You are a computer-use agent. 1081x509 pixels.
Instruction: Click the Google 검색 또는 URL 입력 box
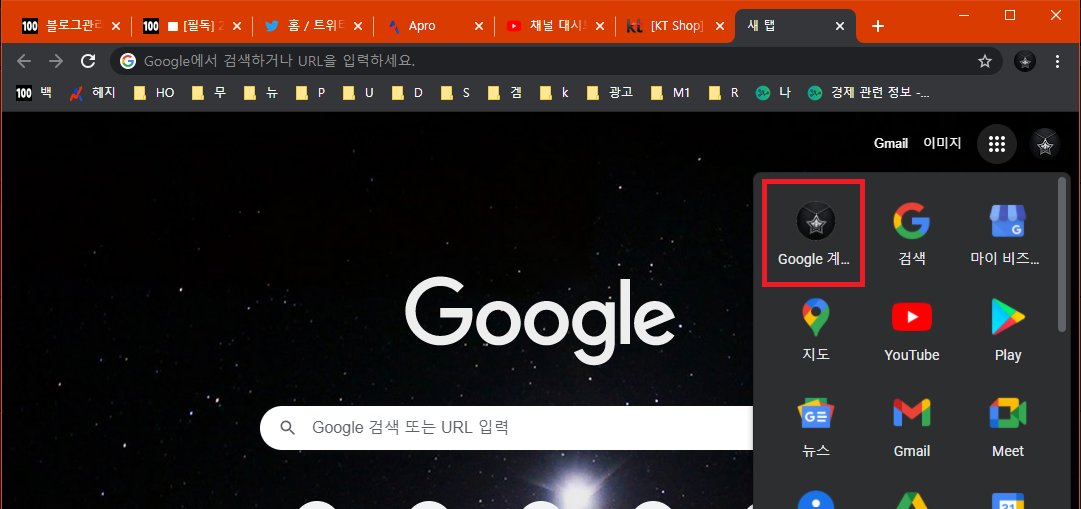point(507,428)
